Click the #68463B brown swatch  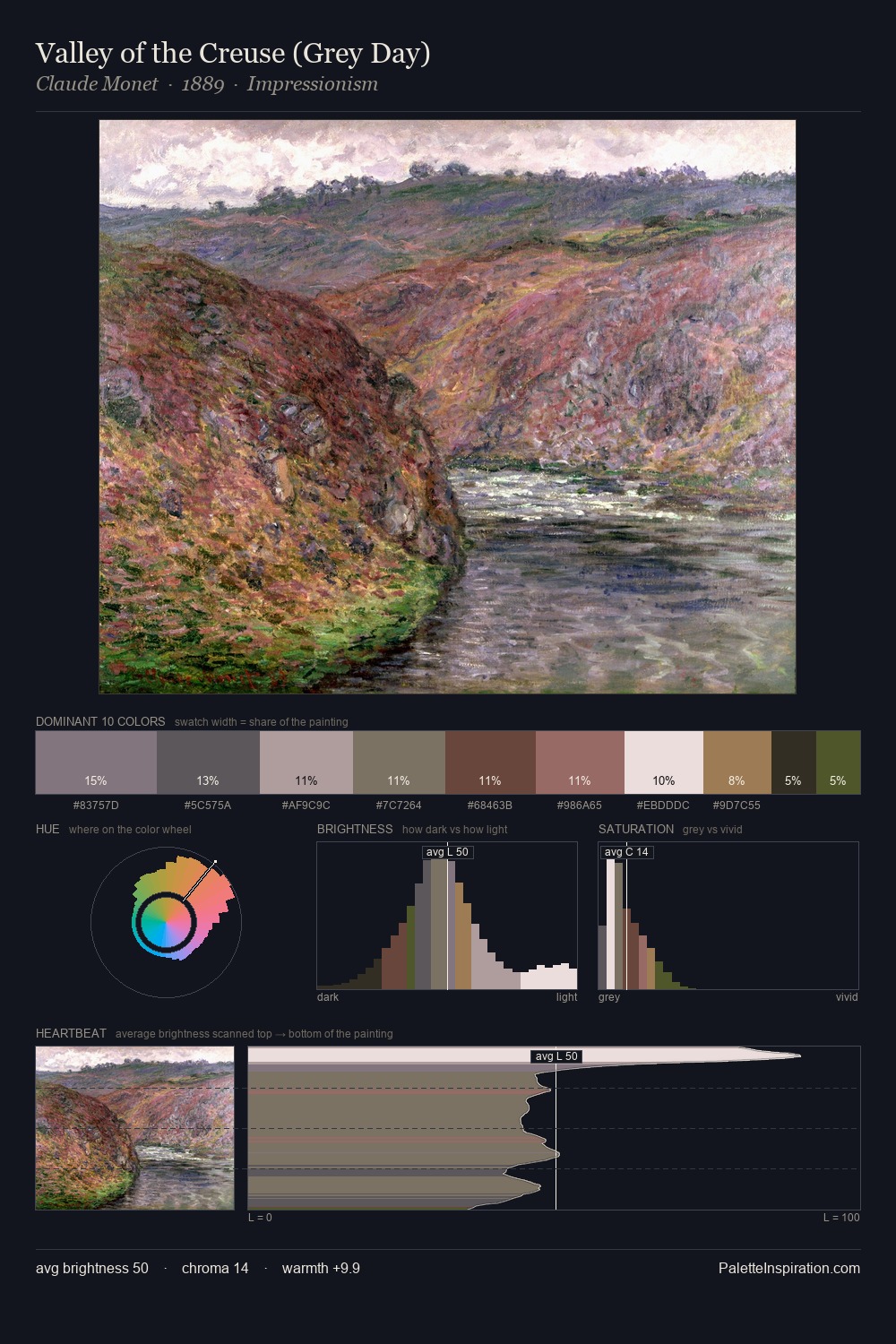pos(490,762)
